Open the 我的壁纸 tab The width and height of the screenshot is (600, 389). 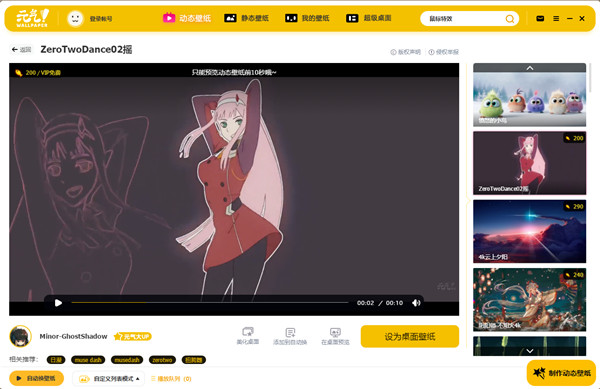(307, 18)
